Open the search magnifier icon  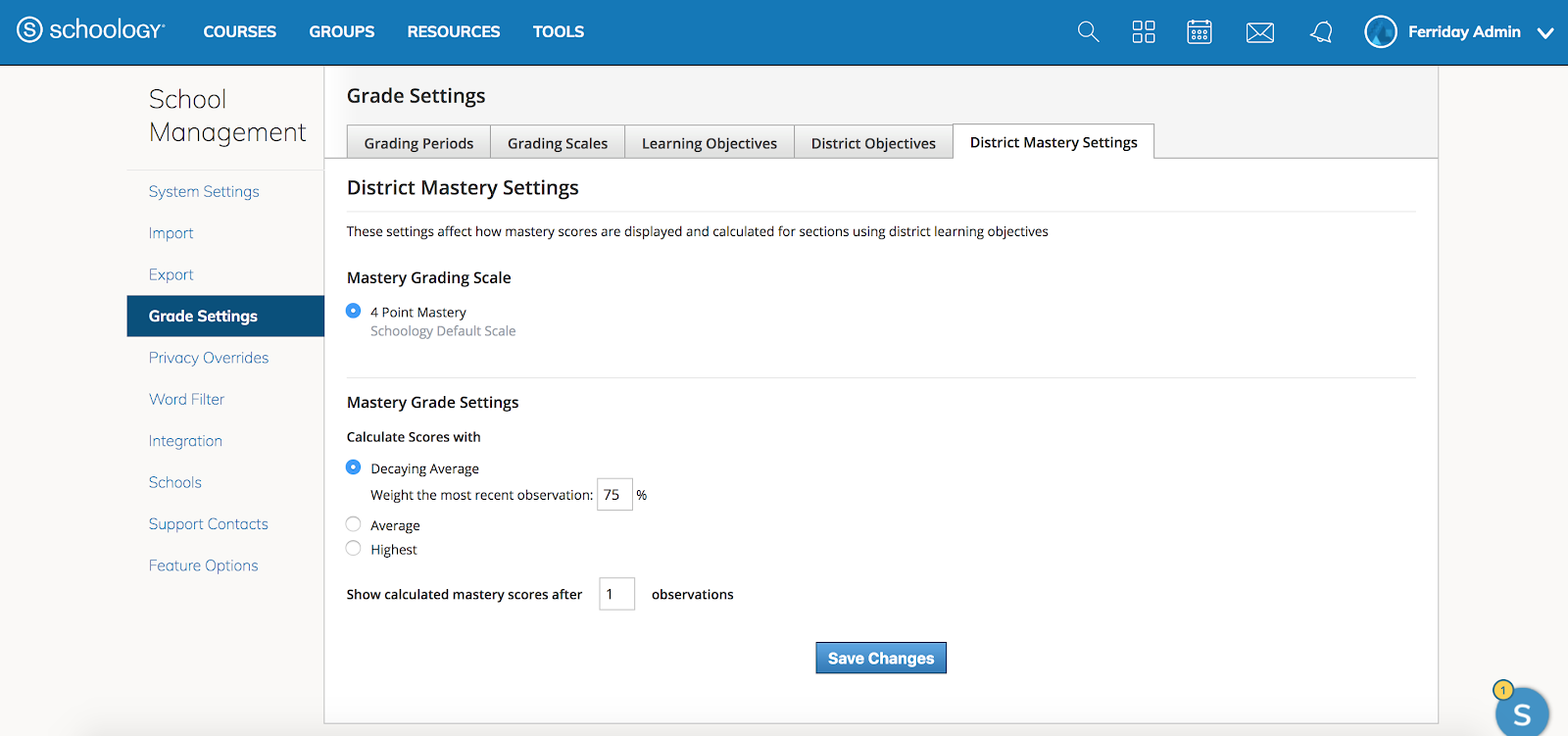coord(1088,31)
